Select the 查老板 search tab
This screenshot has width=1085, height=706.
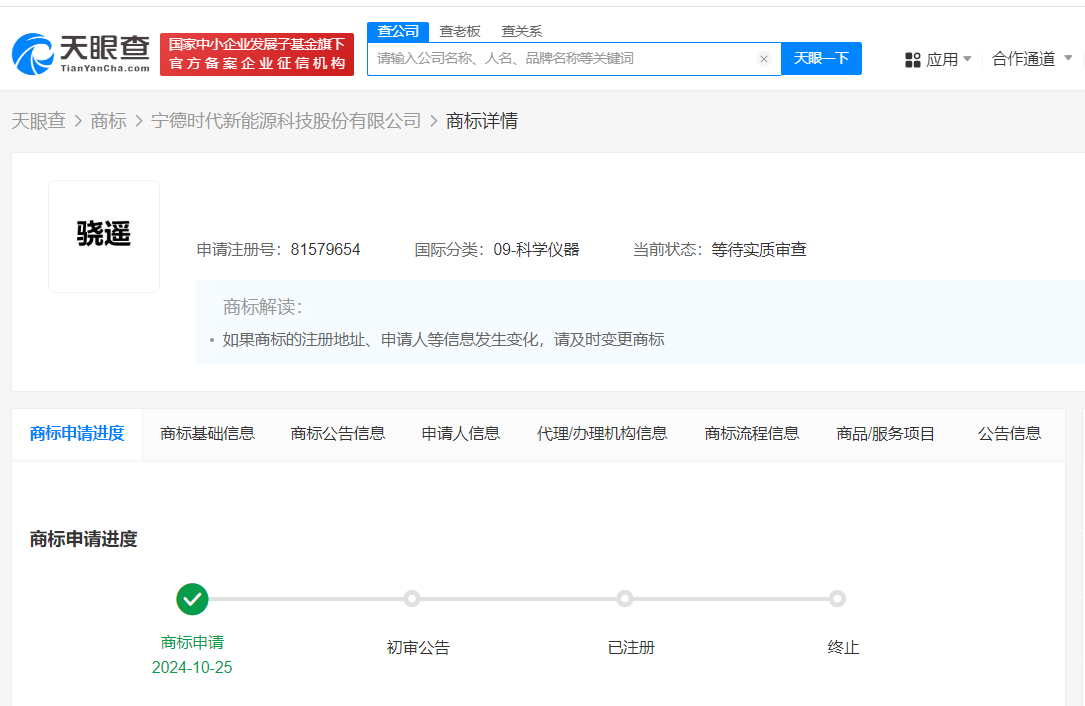point(459,31)
